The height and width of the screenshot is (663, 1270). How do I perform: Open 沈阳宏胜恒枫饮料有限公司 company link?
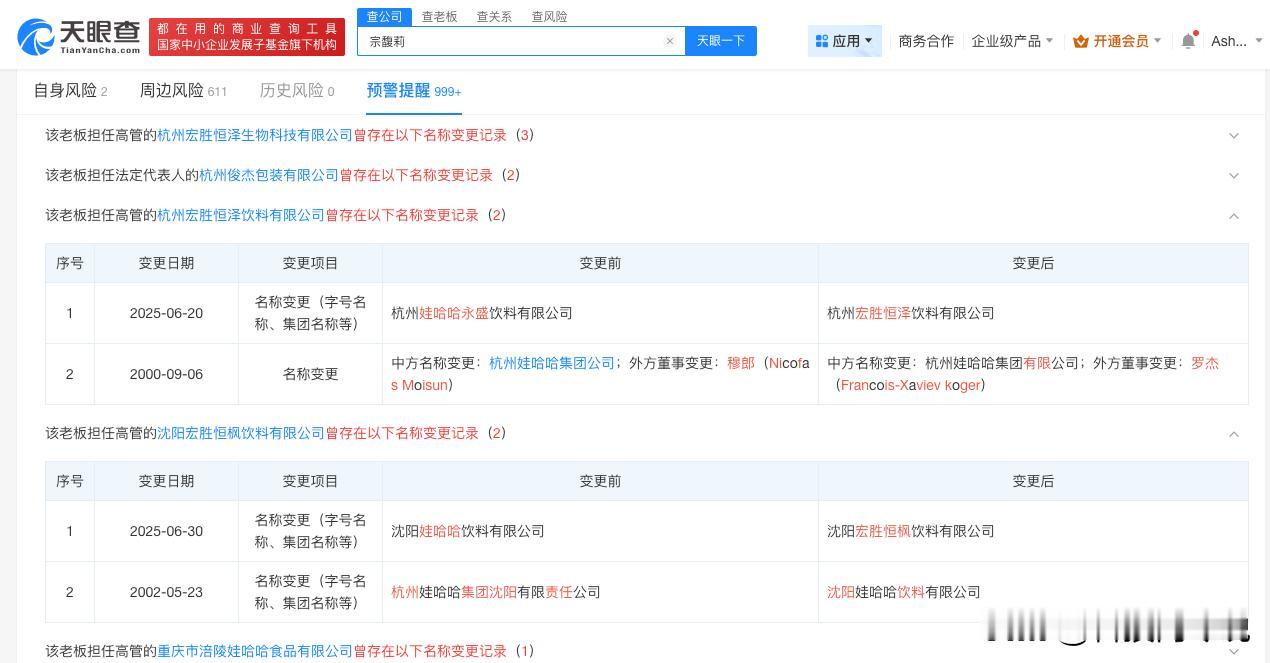click(x=241, y=433)
